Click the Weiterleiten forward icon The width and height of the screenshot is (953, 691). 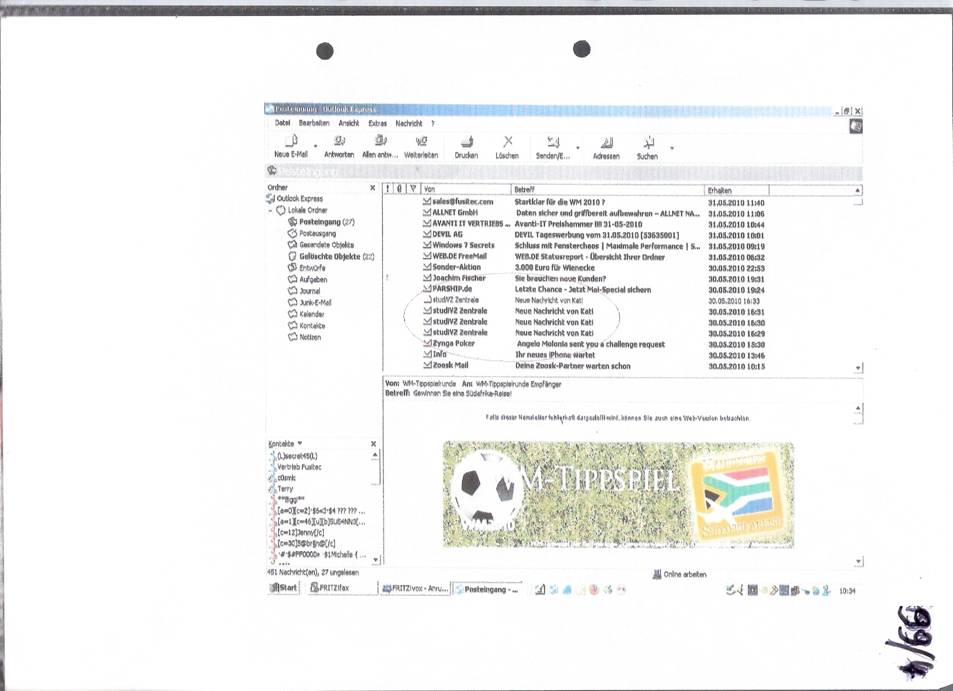click(x=421, y=142)
